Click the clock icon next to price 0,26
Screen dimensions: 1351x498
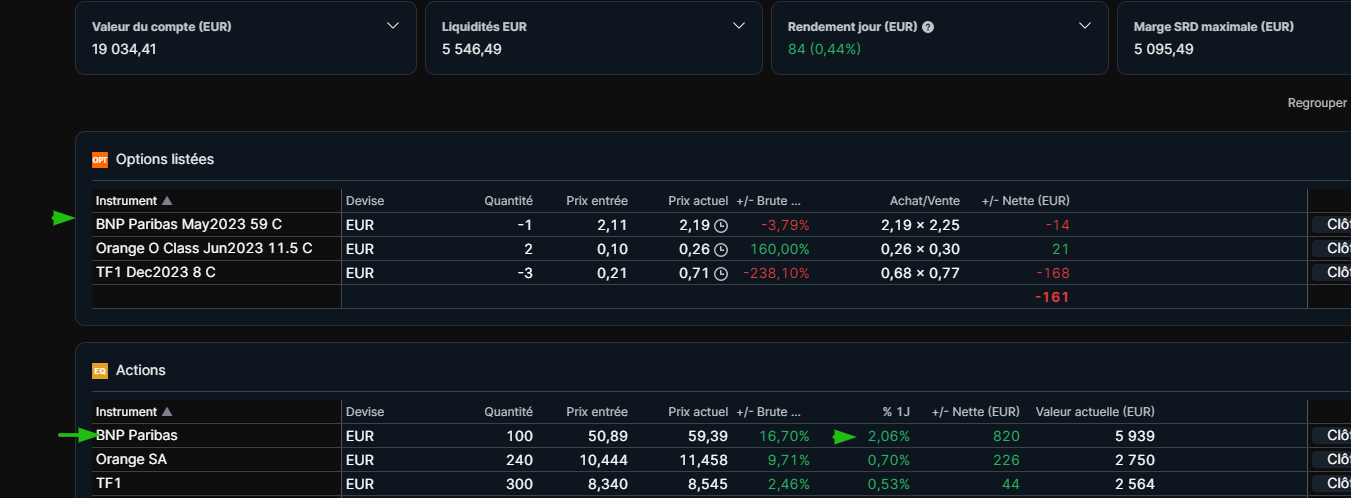coord(721,249)
